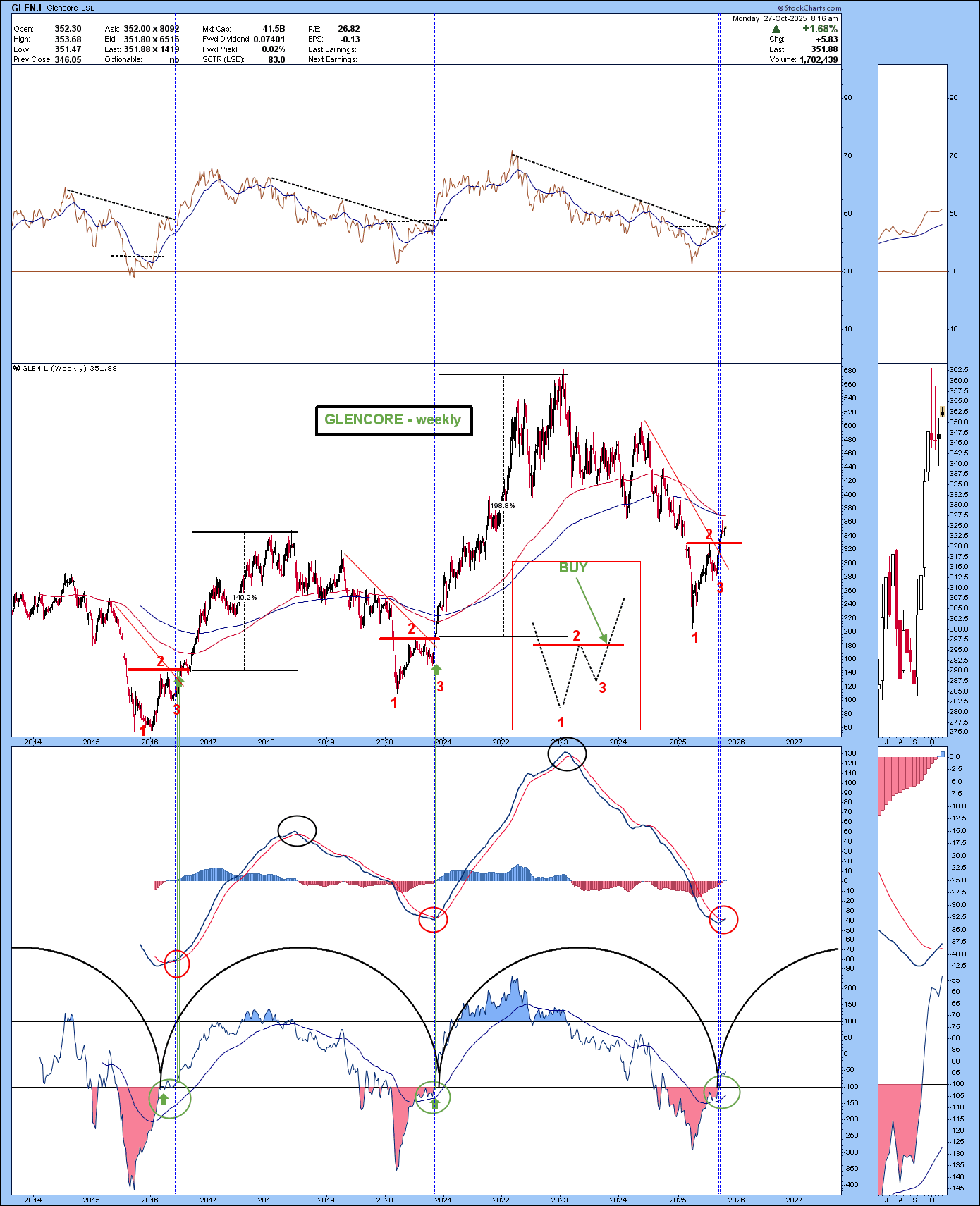Click the 198.8% measurement label
This screenshot has width=980, height=1206.
502,505
